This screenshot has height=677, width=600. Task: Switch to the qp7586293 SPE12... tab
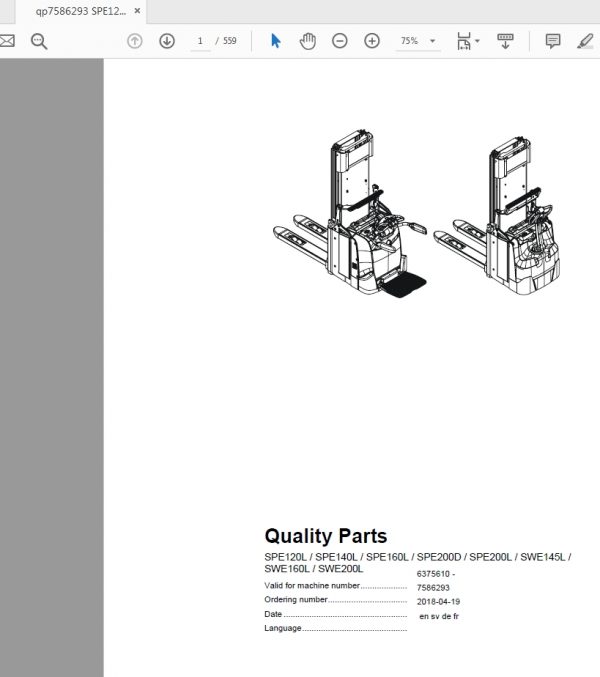pyautogui.click(x=81, y=11)
